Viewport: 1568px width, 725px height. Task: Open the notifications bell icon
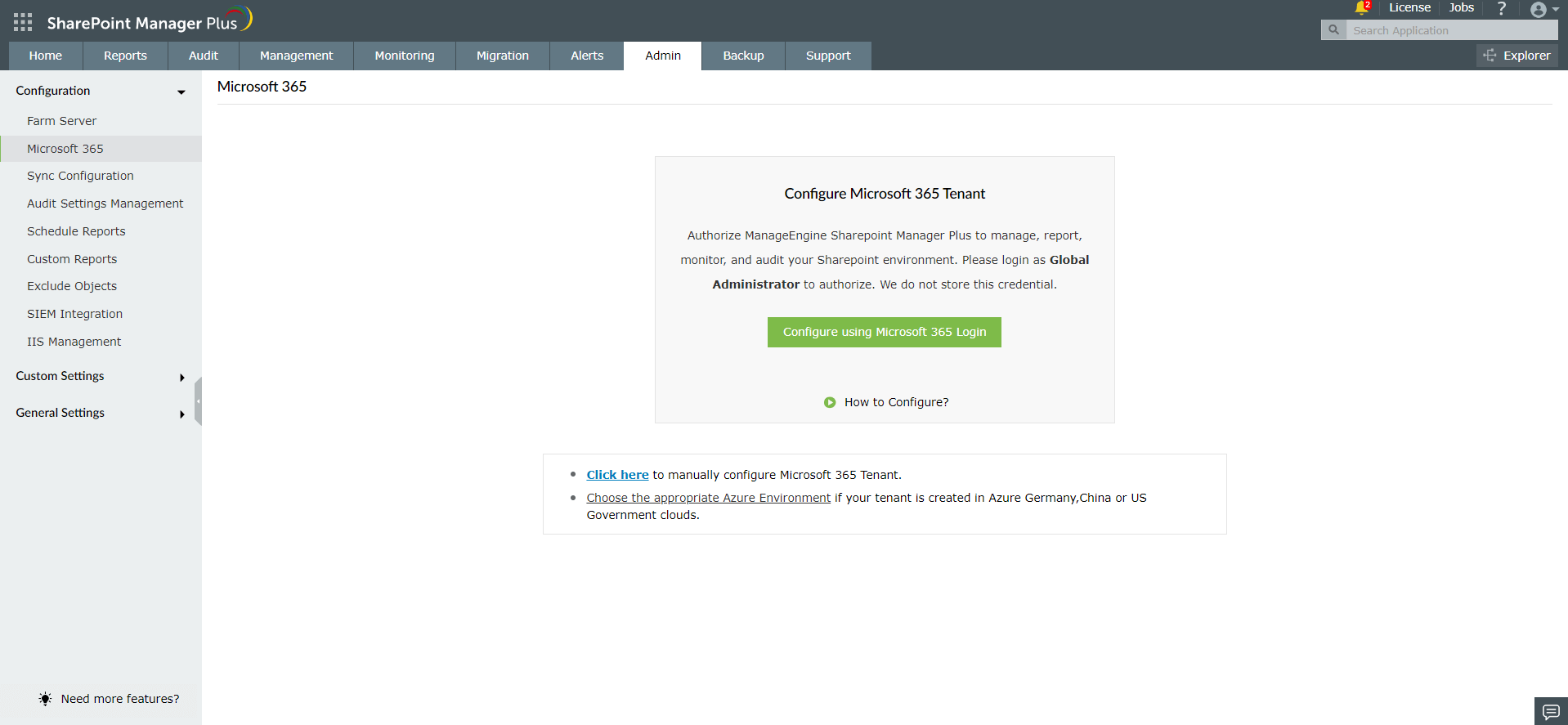click(x=1361, y=8)
